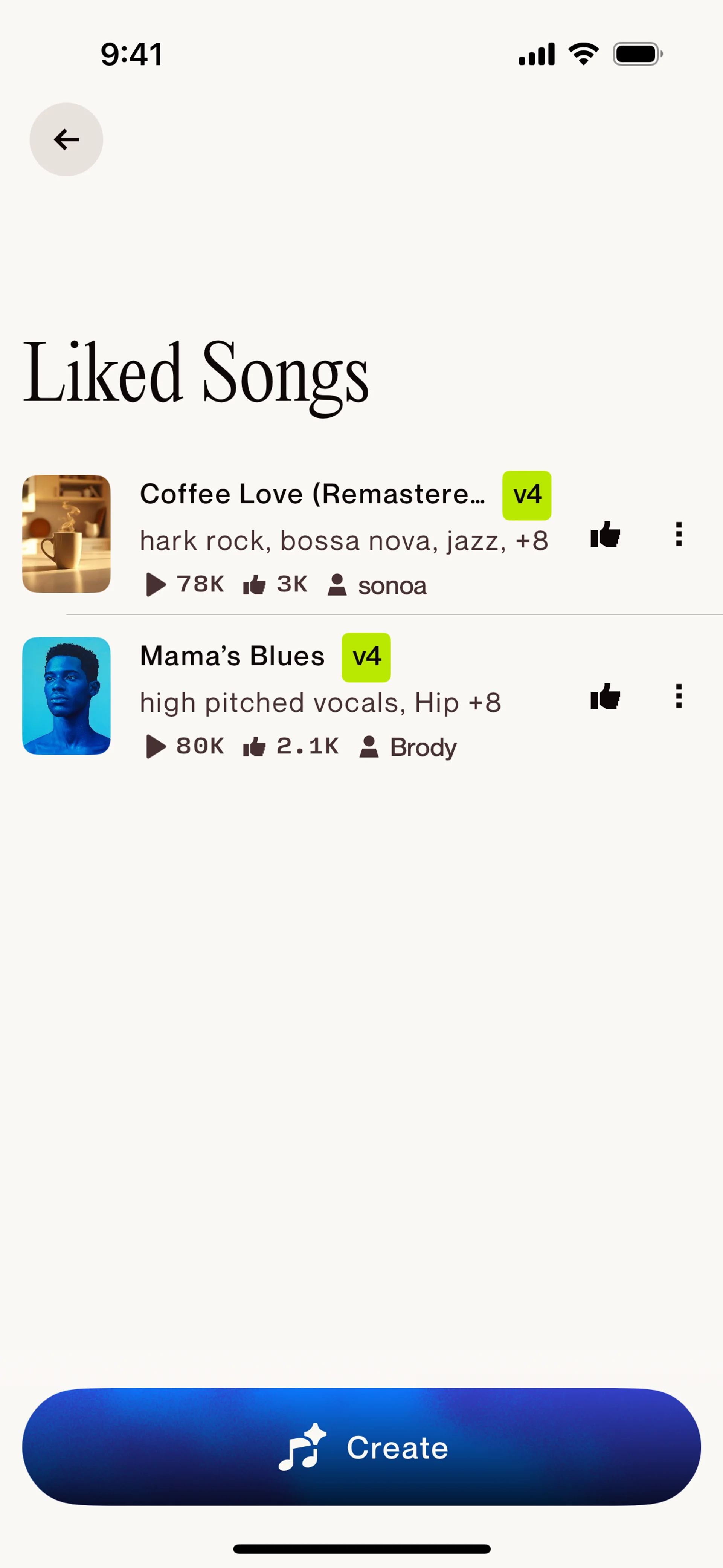Visit creator Brody's profile
This screenshot has height=1568, width=723.
coord(423,747)
